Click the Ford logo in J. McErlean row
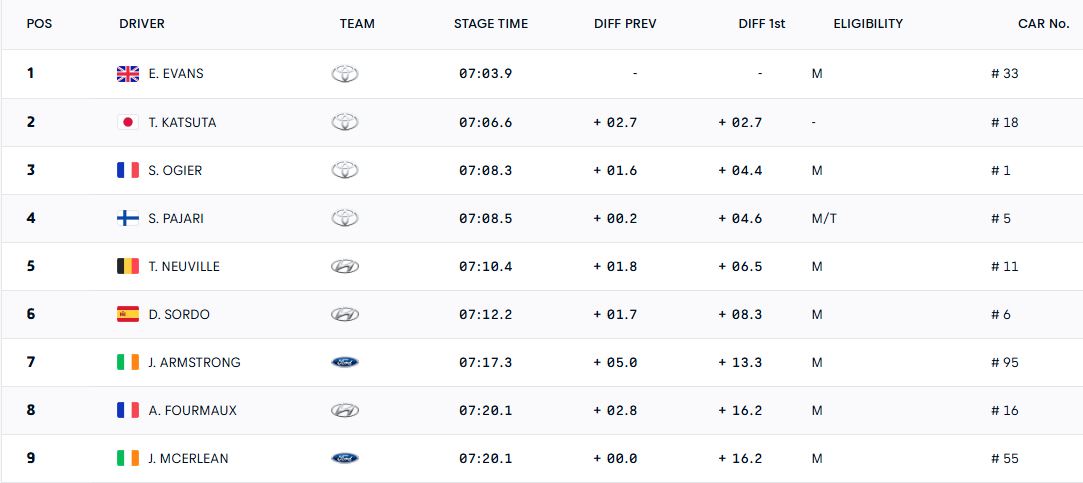 345,458
